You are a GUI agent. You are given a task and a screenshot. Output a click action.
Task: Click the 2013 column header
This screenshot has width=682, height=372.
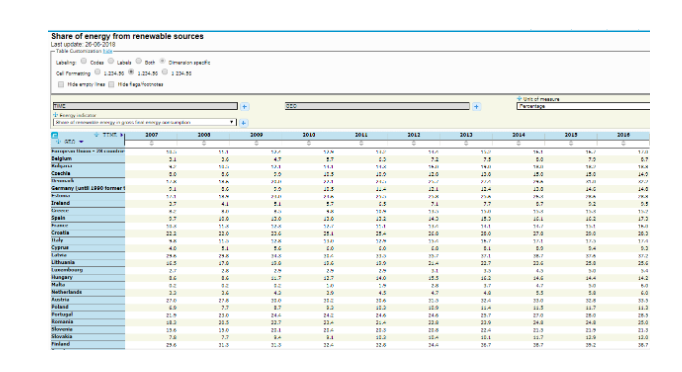pyautogui.click(x=466, y=135)
